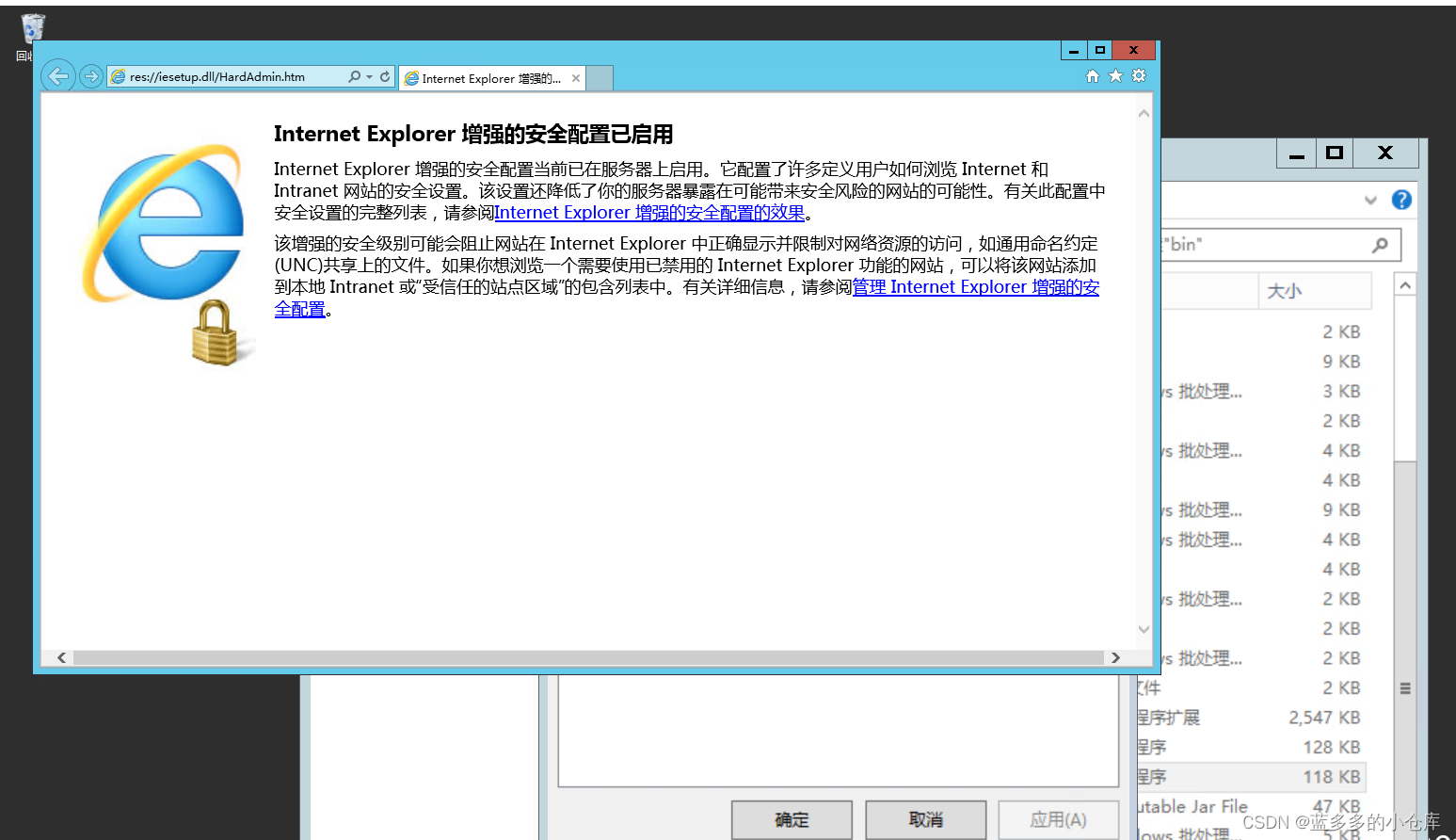Open the Internet Explorer tools gear menu
The height and width of the screenshot is (840, 1456).
(x=1139, y=76)
